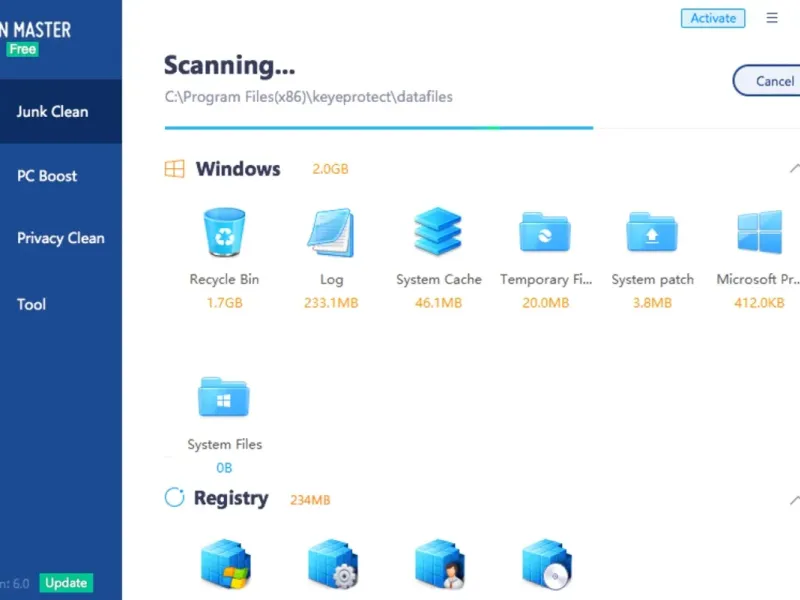Viewport: 800px width, 600px height.
Task: Select the registry cube with user figure
Action: [x=440, y=564]
